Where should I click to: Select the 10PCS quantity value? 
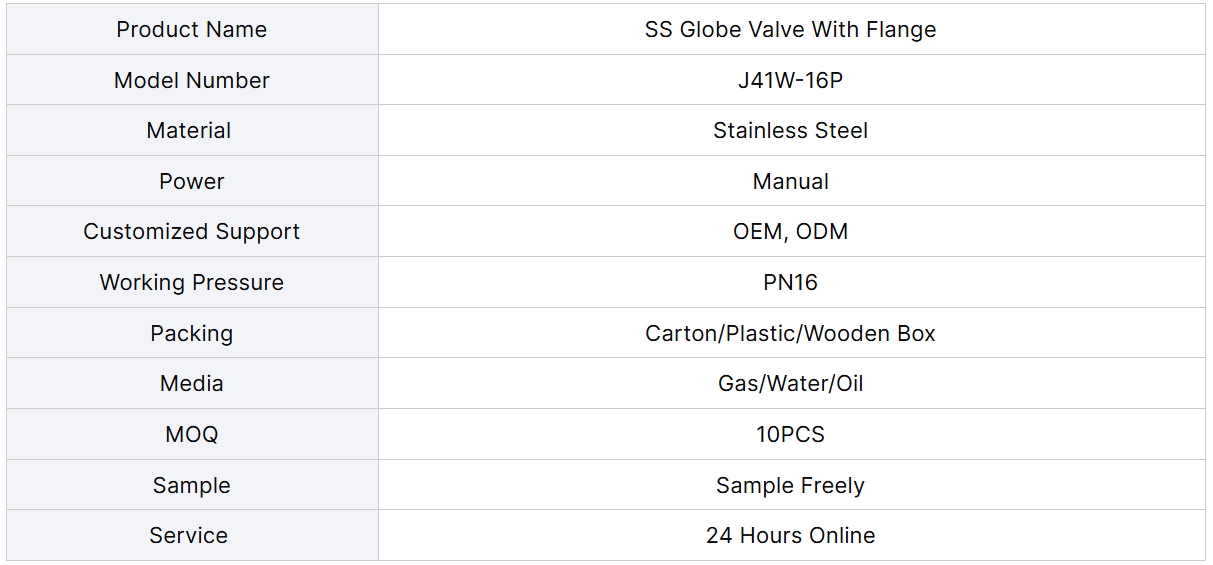[x=790, y=435]
